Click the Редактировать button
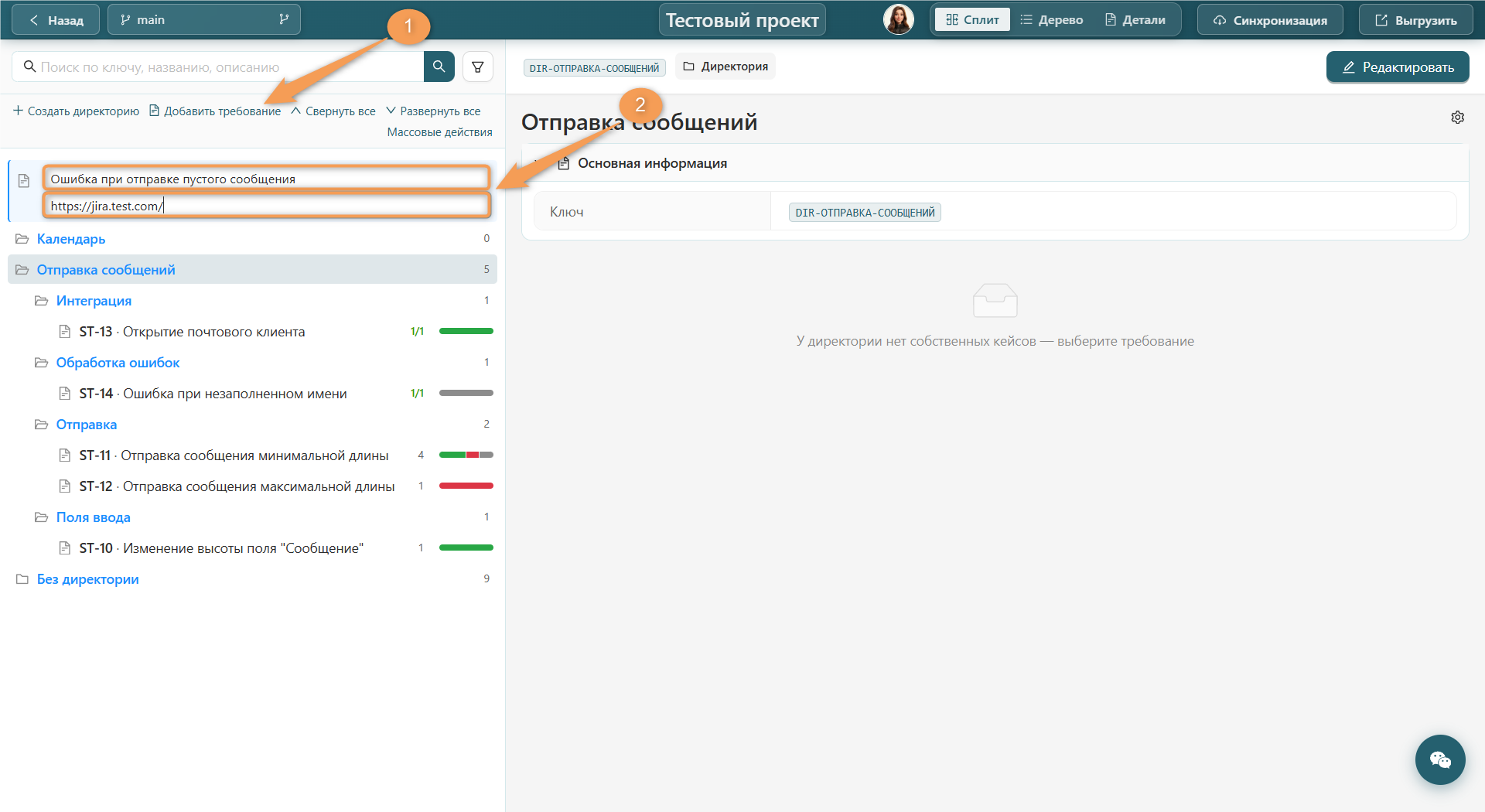Screen dimensions: 1485x812 point(1398,67)
